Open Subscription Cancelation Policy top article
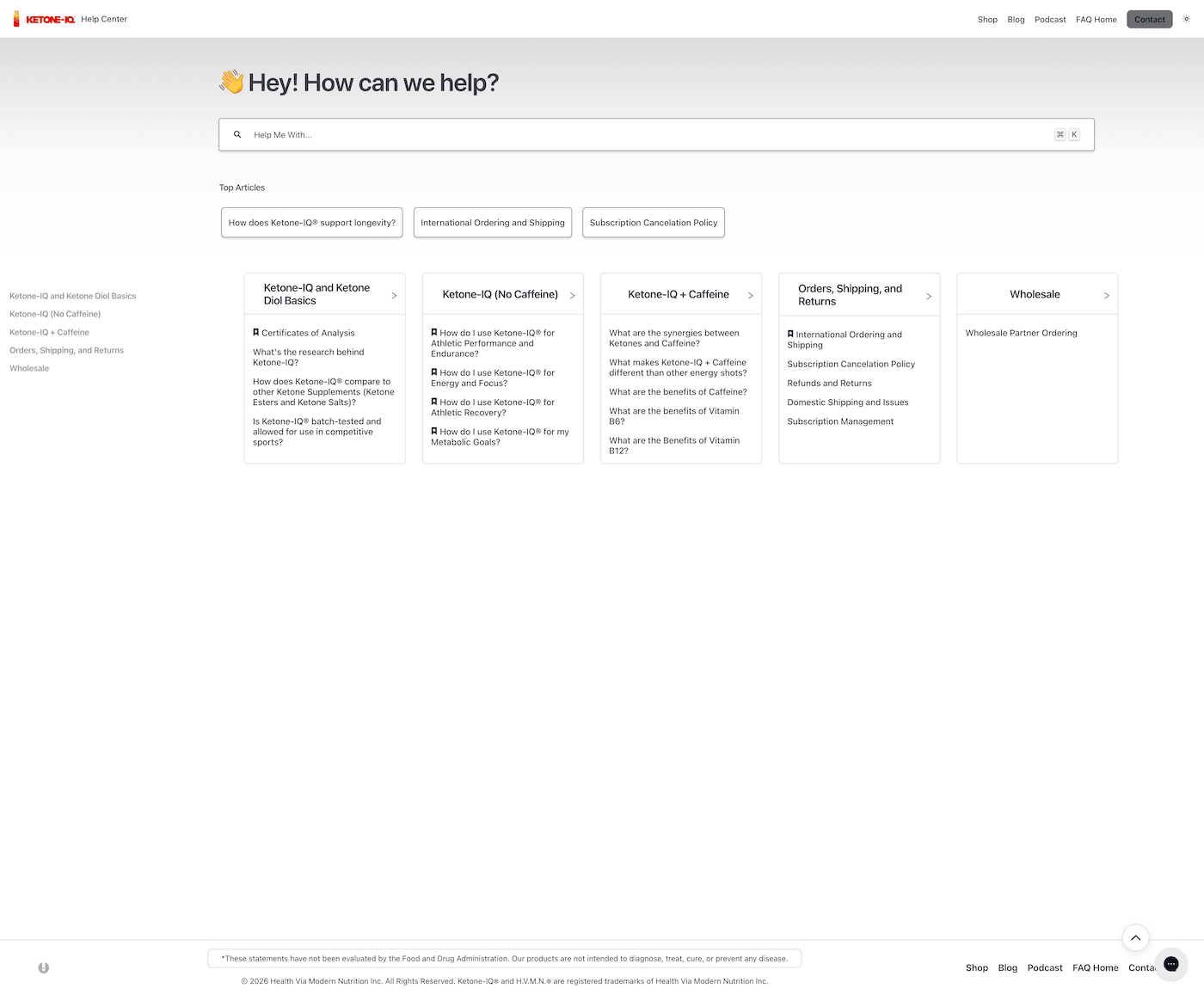The width and height of the screenshot is (1204, 995). [654, 223]
